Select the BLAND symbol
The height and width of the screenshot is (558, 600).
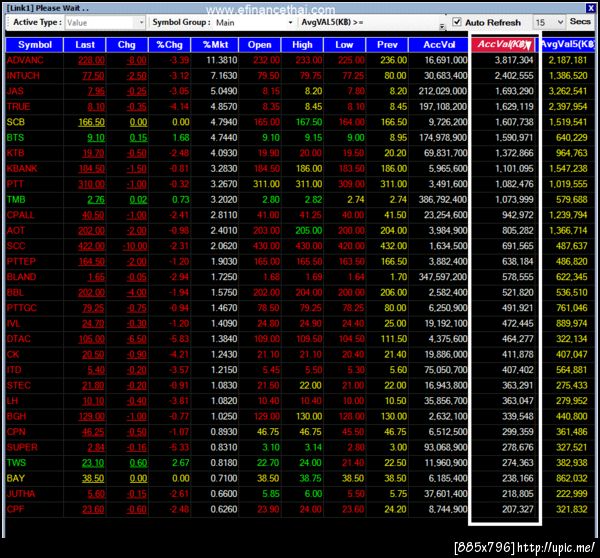[x=21, y=277]
